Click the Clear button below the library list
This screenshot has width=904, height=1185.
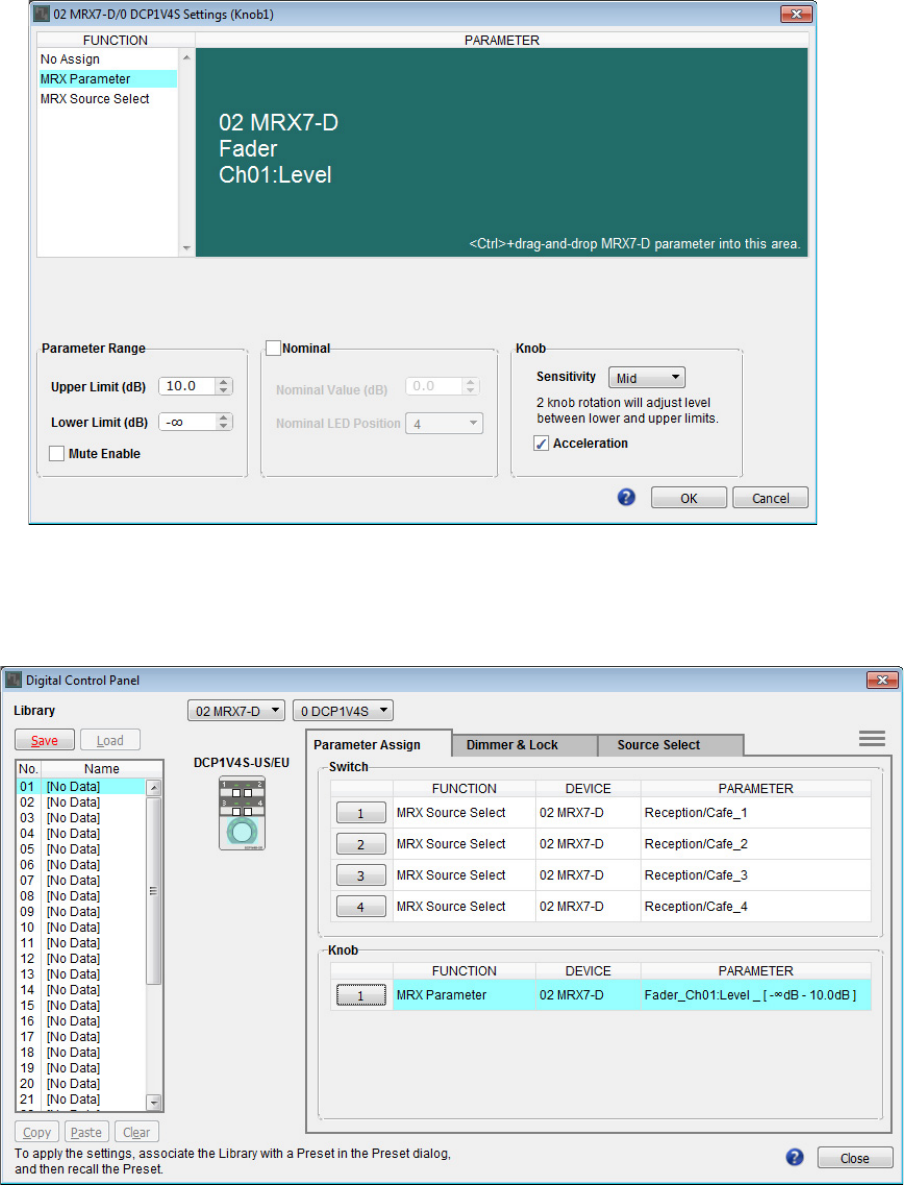click(x=137, y=1132)
